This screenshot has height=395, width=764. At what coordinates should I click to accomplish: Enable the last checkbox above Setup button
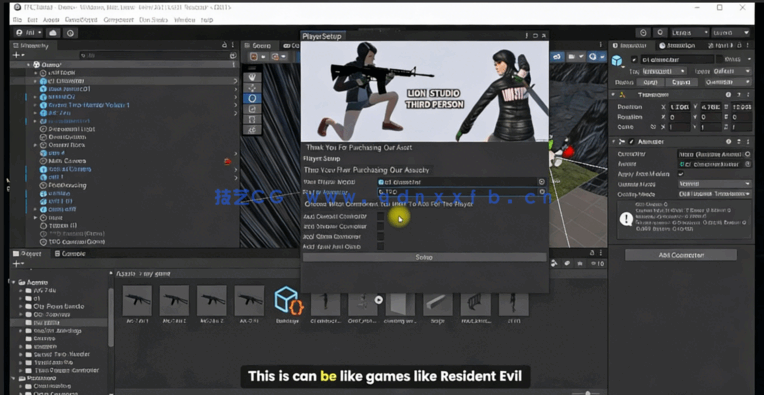click(x=381, y=246)
